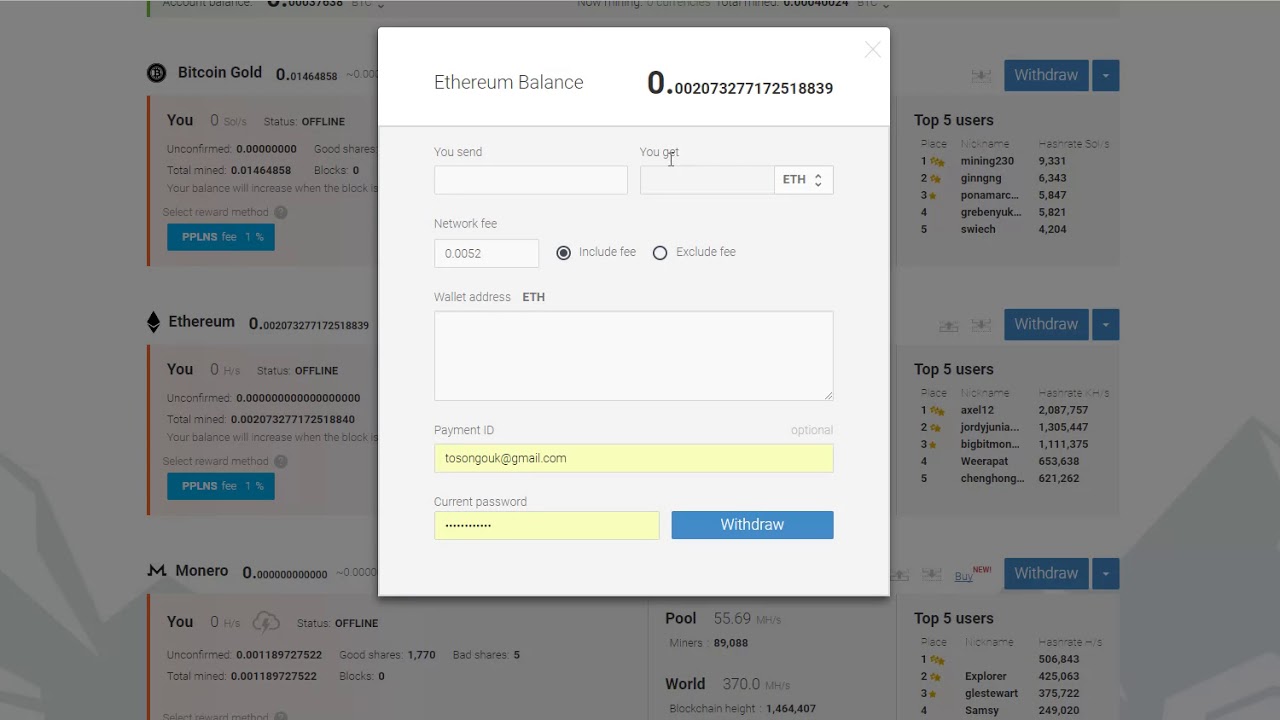Open dropdown arrow beside Ethereum Withdraw

point(1106,324)
